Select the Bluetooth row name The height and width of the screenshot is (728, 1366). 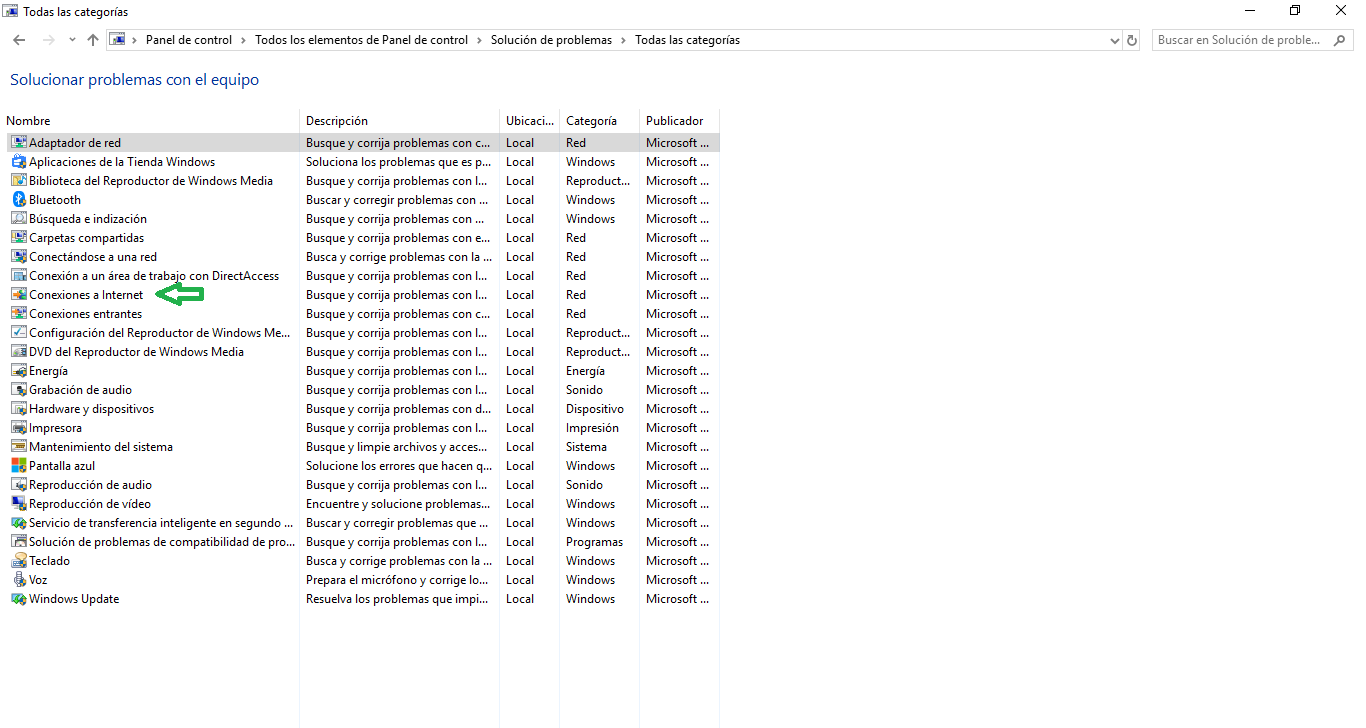[x=55, y=200]
